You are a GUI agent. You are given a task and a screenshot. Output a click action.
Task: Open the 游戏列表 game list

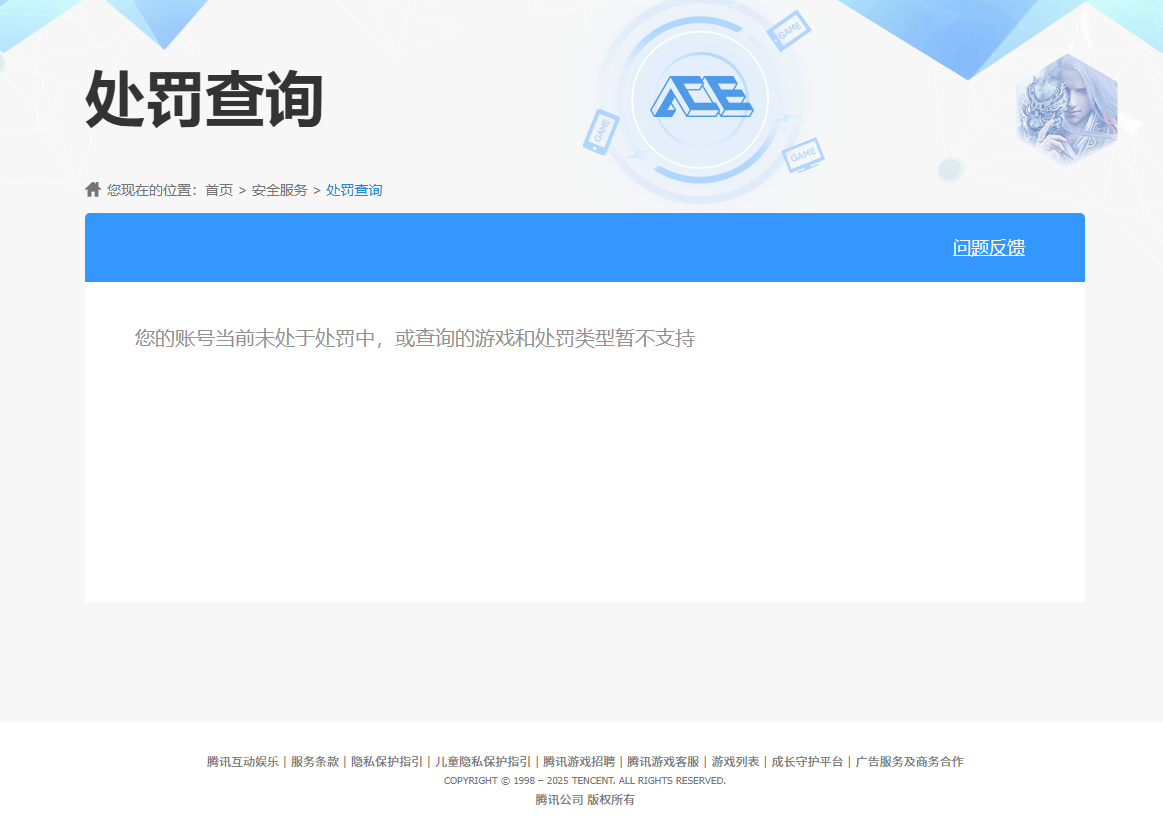[x=733, y=761]
